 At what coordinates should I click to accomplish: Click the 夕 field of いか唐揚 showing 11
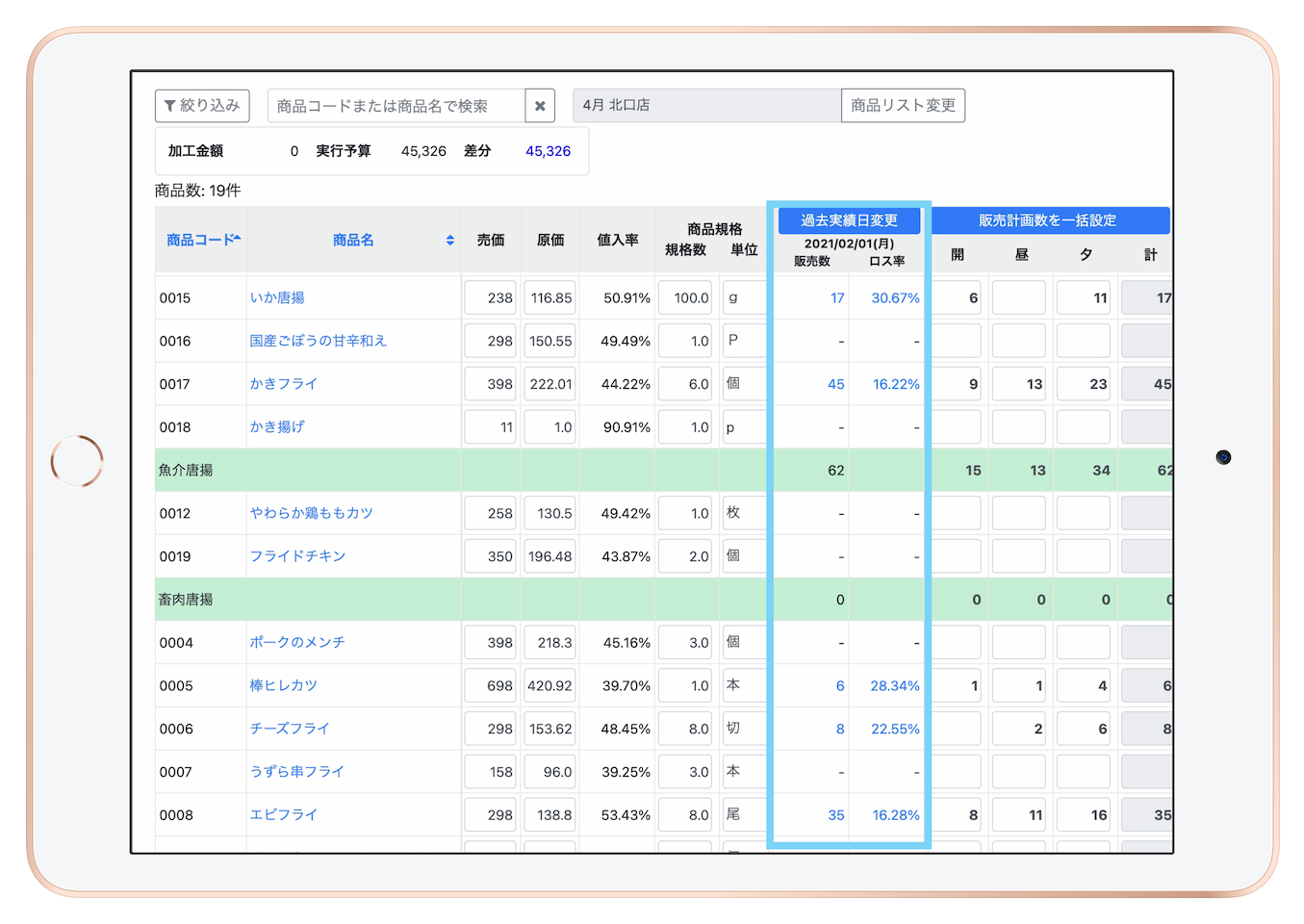(1084, 297)
